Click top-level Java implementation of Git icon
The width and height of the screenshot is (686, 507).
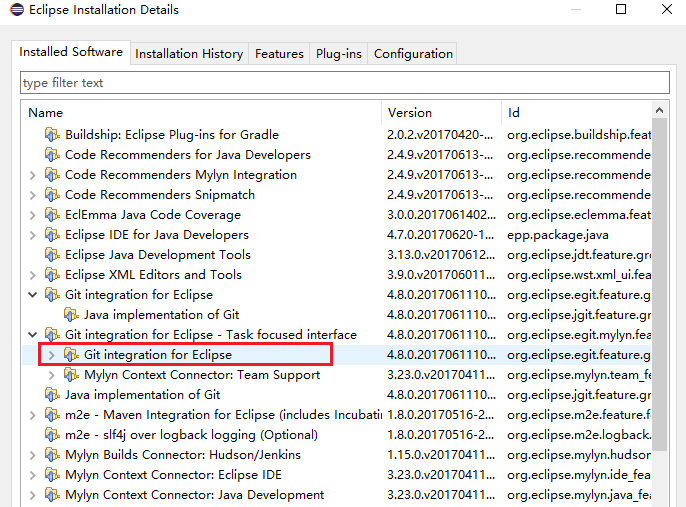(52, 395)
